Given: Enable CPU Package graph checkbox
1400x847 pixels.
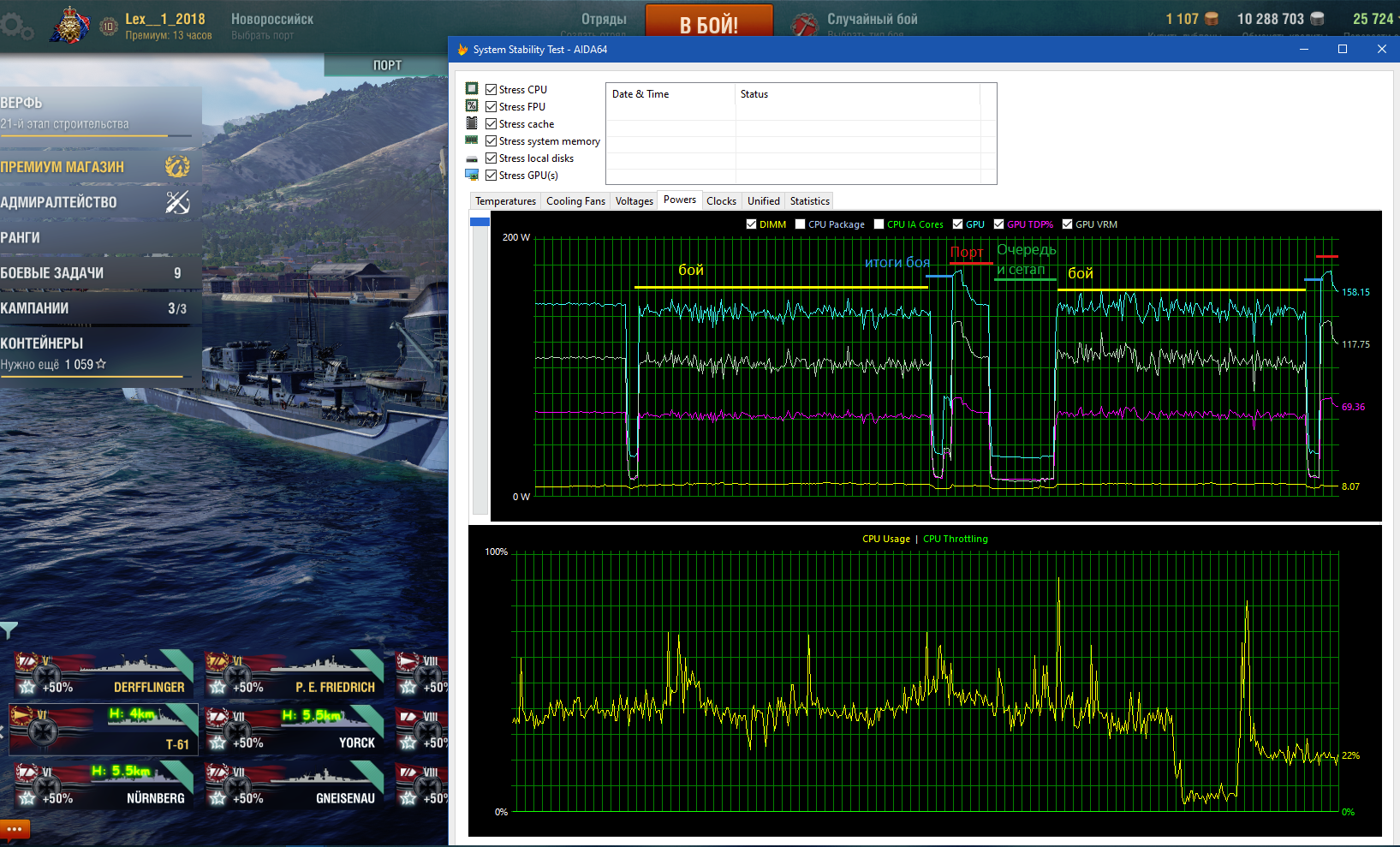Looking at the screenshot, I should [800, 224].
